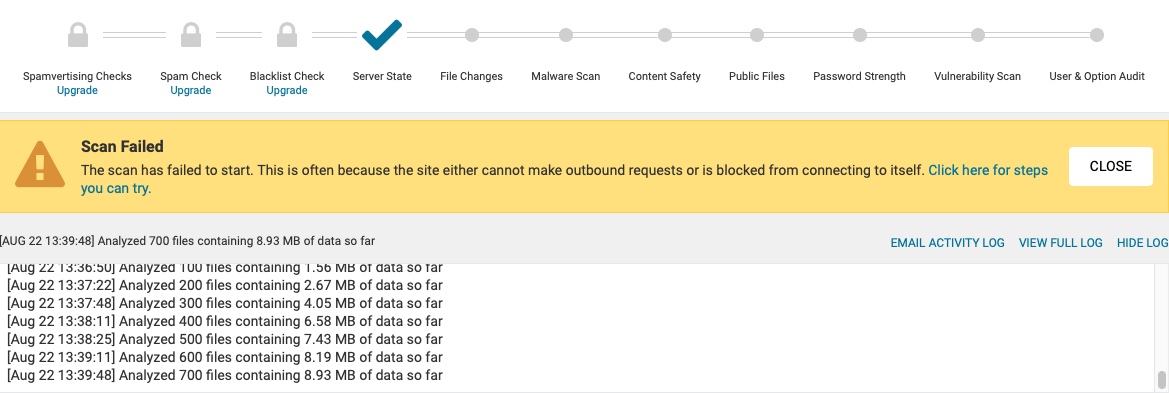Click the User & Option Audit dot
This screenshot has width=1169, height=393.
1097,35
